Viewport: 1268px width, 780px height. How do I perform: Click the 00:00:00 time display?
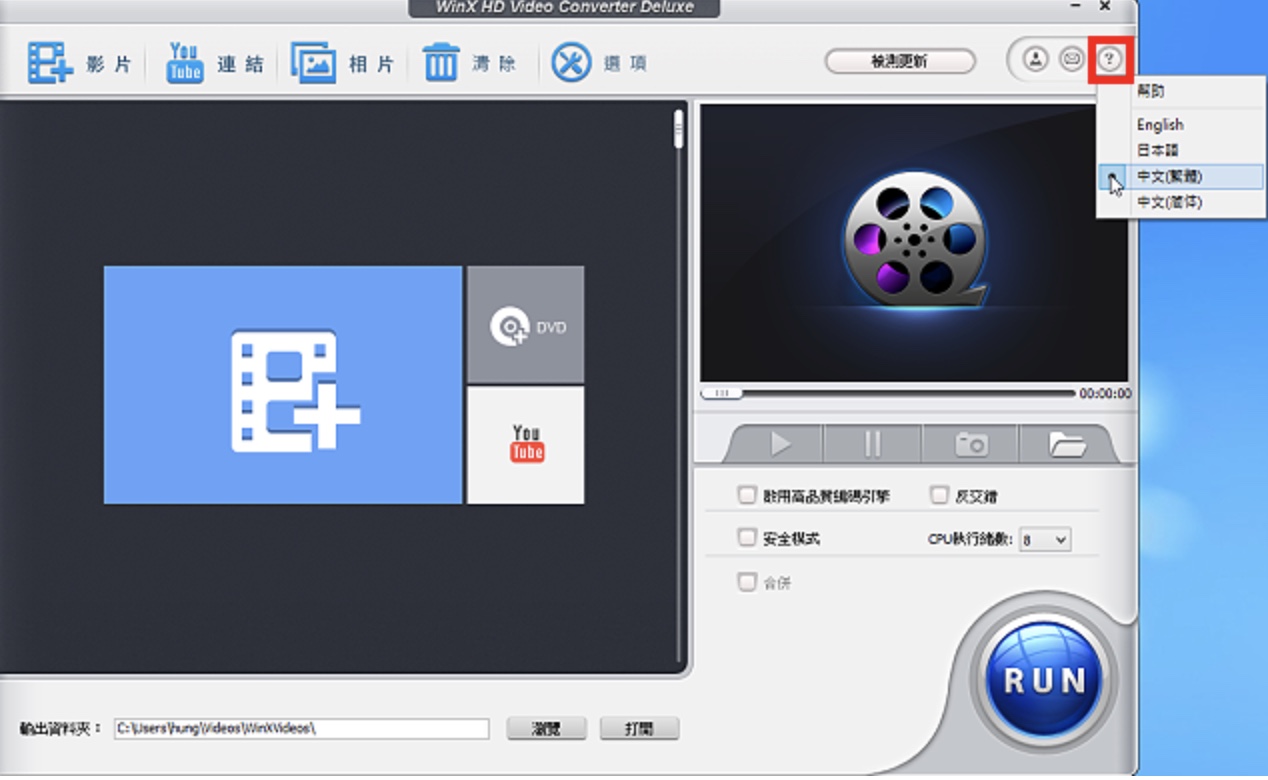pos(1105,394)
